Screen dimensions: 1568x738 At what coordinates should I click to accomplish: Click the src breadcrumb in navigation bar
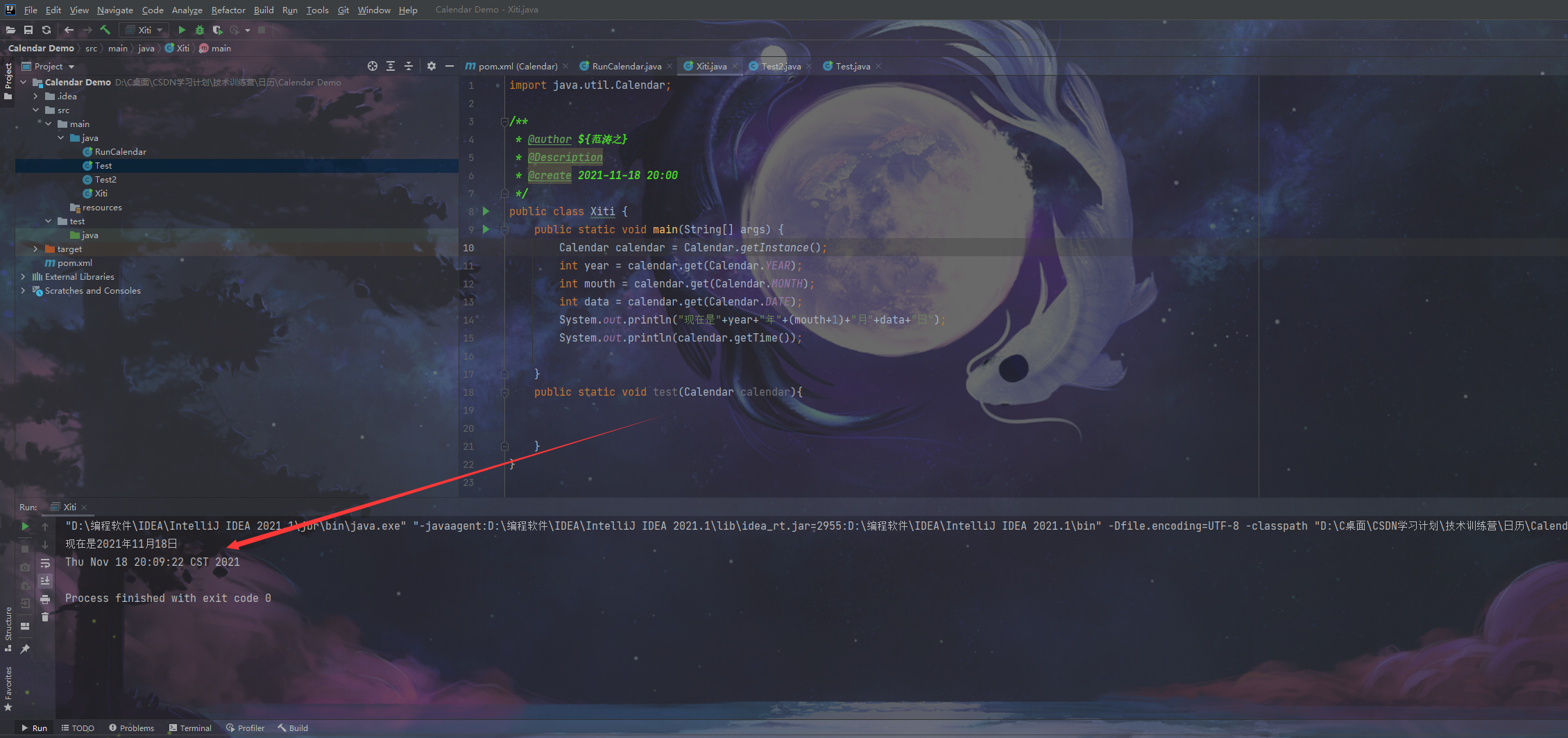click(91, 48)
